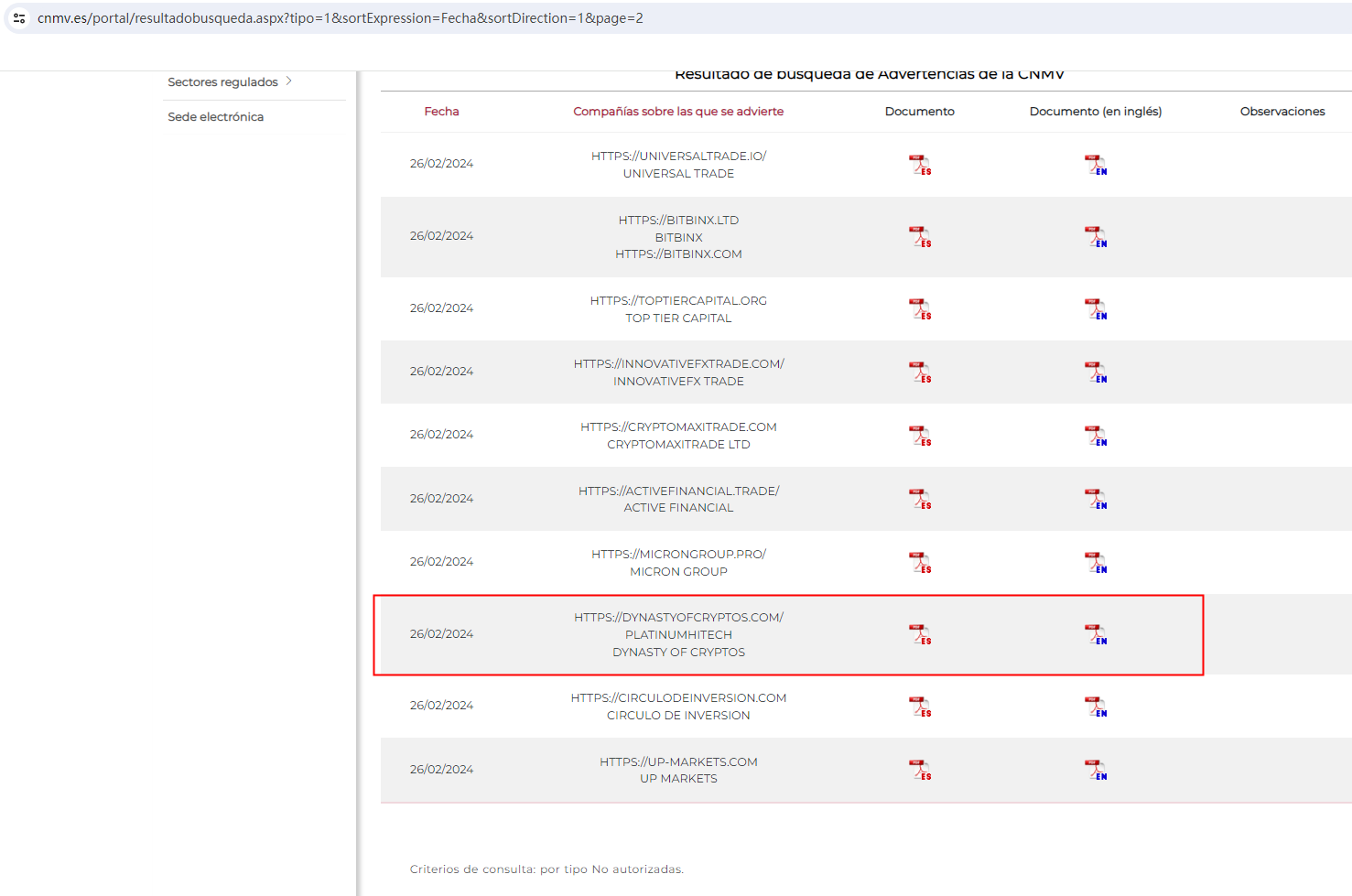Open Spanish PDF for Dynasty of Cryptos
Image resolution: width=1352 pixels, height=896 pixels.
[920, 634]
